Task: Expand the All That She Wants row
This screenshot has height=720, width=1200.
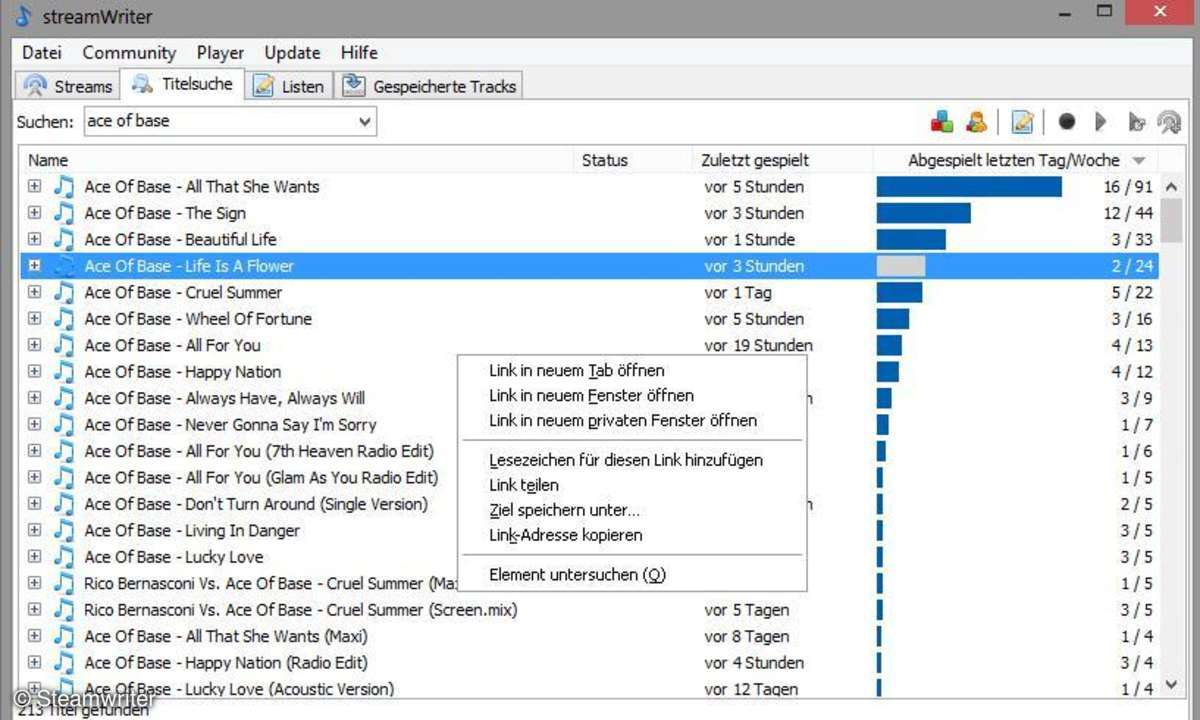Action: [x=34, y=186]
